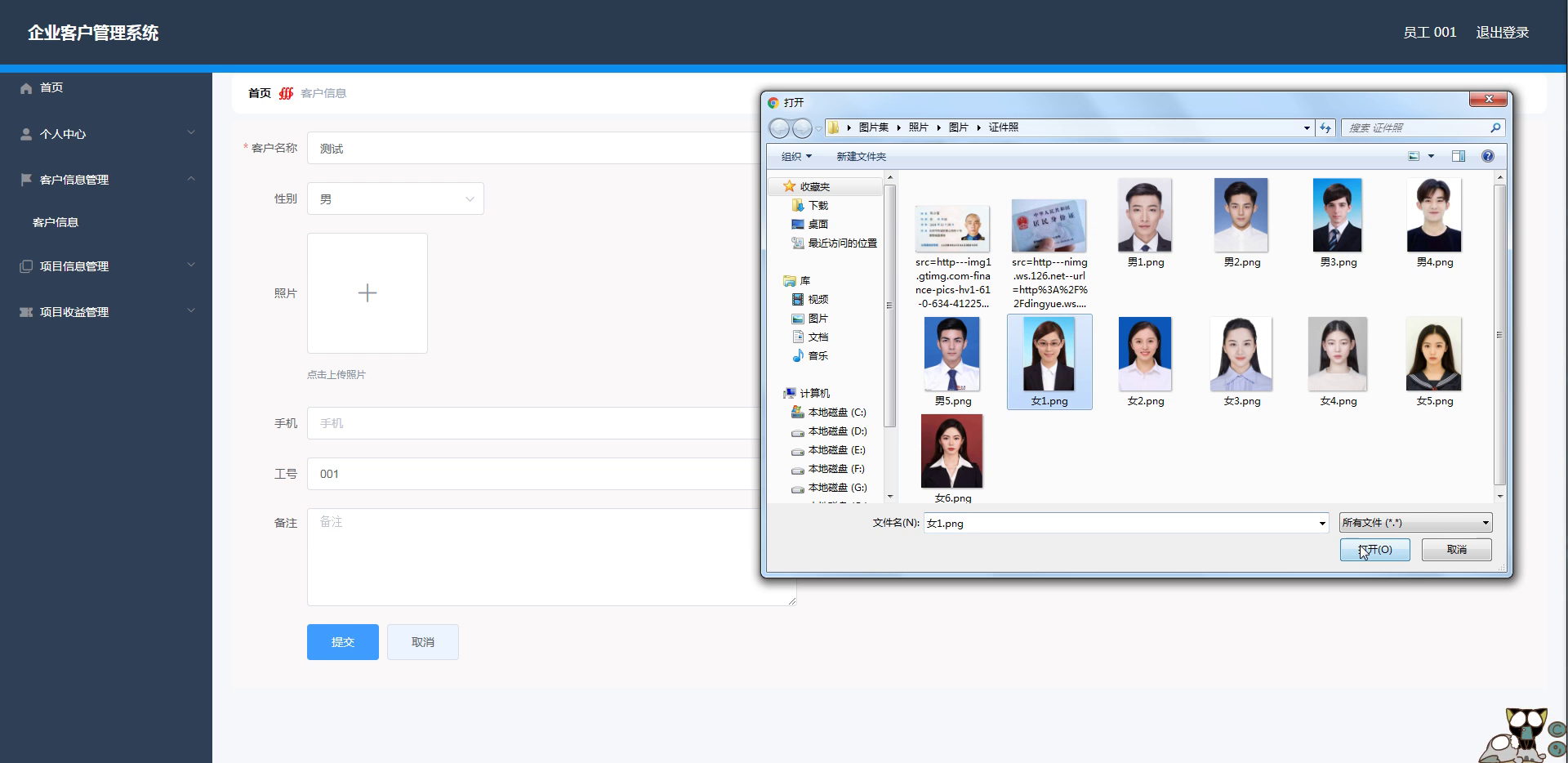Click the back navigation arrow in dialog

coord(780,128)
